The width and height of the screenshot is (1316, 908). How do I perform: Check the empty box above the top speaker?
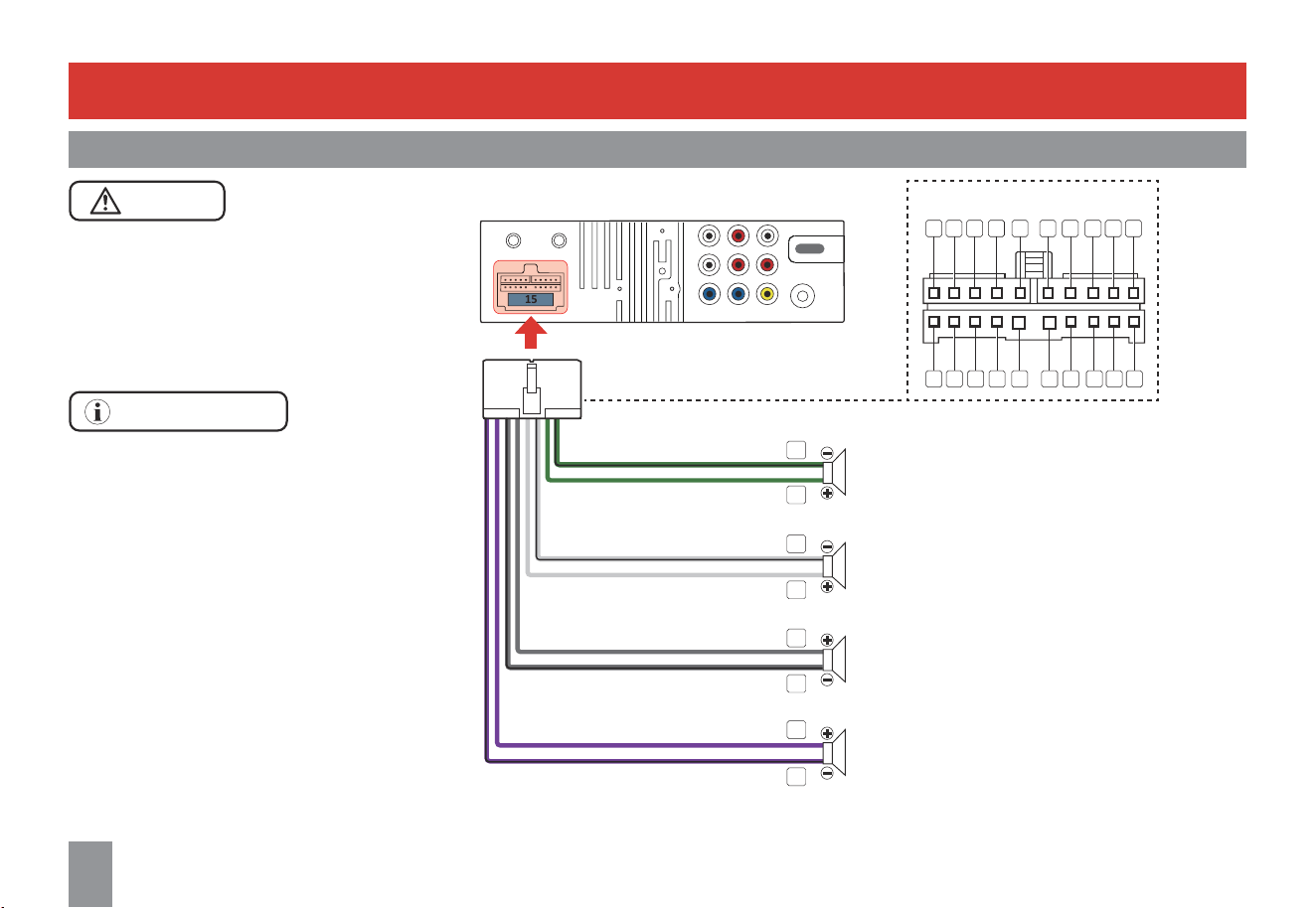click(x=795, y=449)
